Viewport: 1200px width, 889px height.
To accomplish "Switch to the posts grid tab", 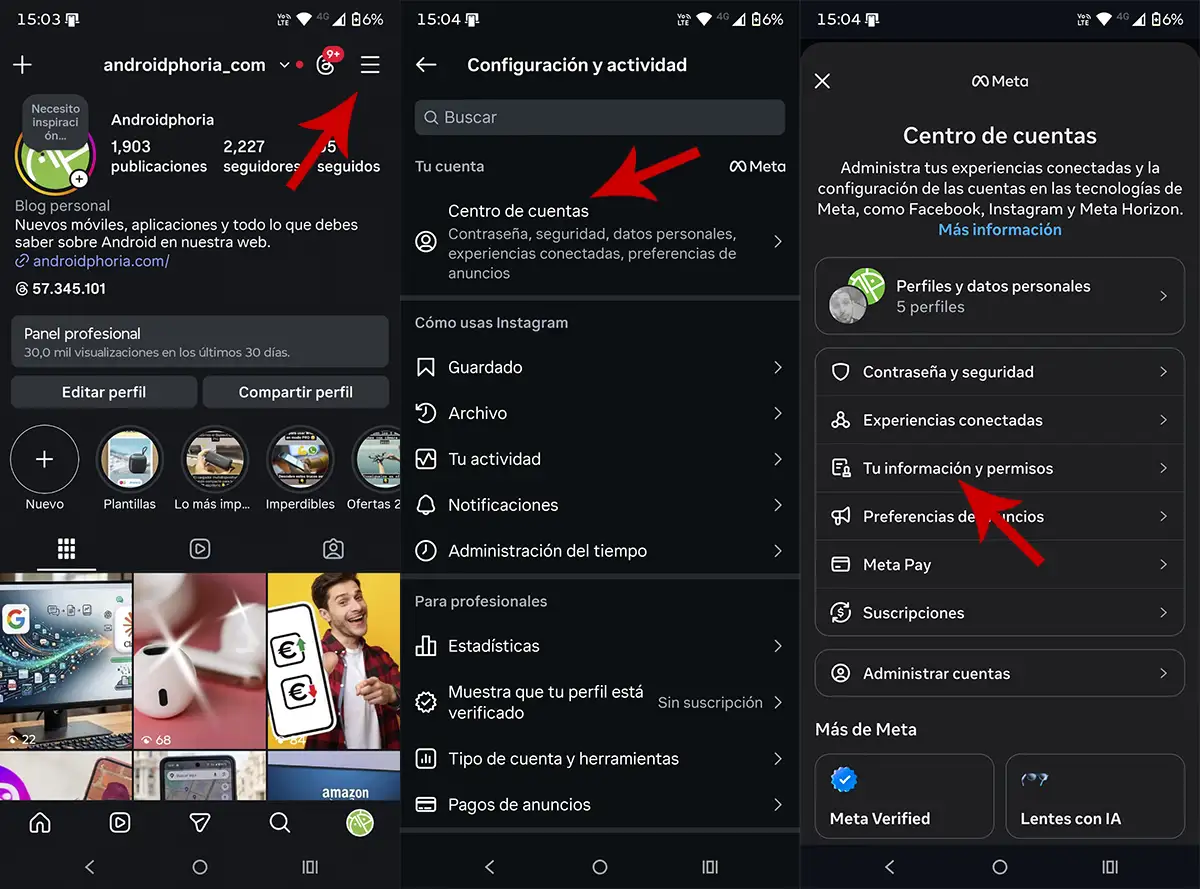I will [66, 549].
